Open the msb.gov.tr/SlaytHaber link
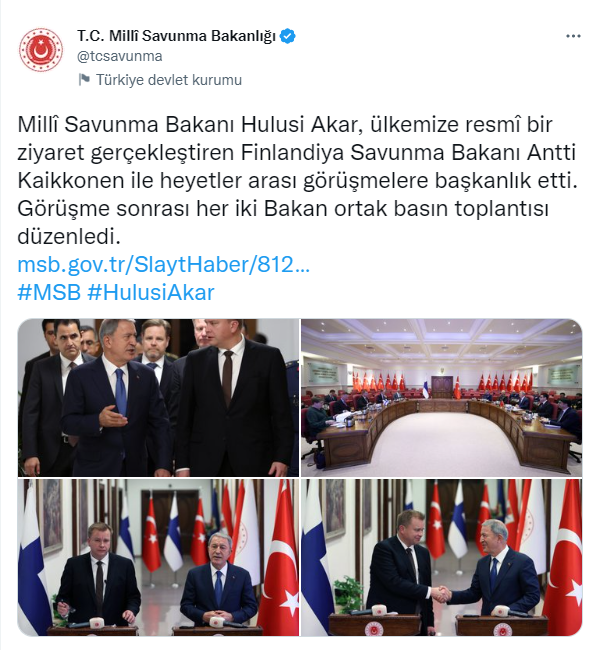The image size is (597, 650). (x=163, y=264)
